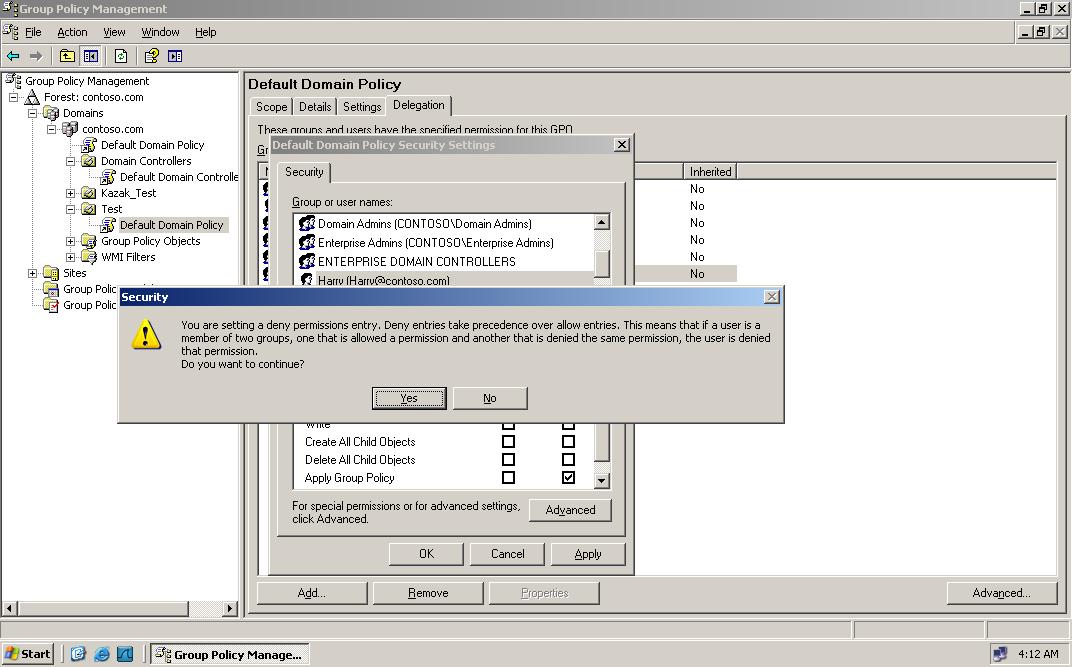This screenshot has width=1072, height=667.
Task: Check Deny for Create All Child Objects
Action: pos(568,441)
